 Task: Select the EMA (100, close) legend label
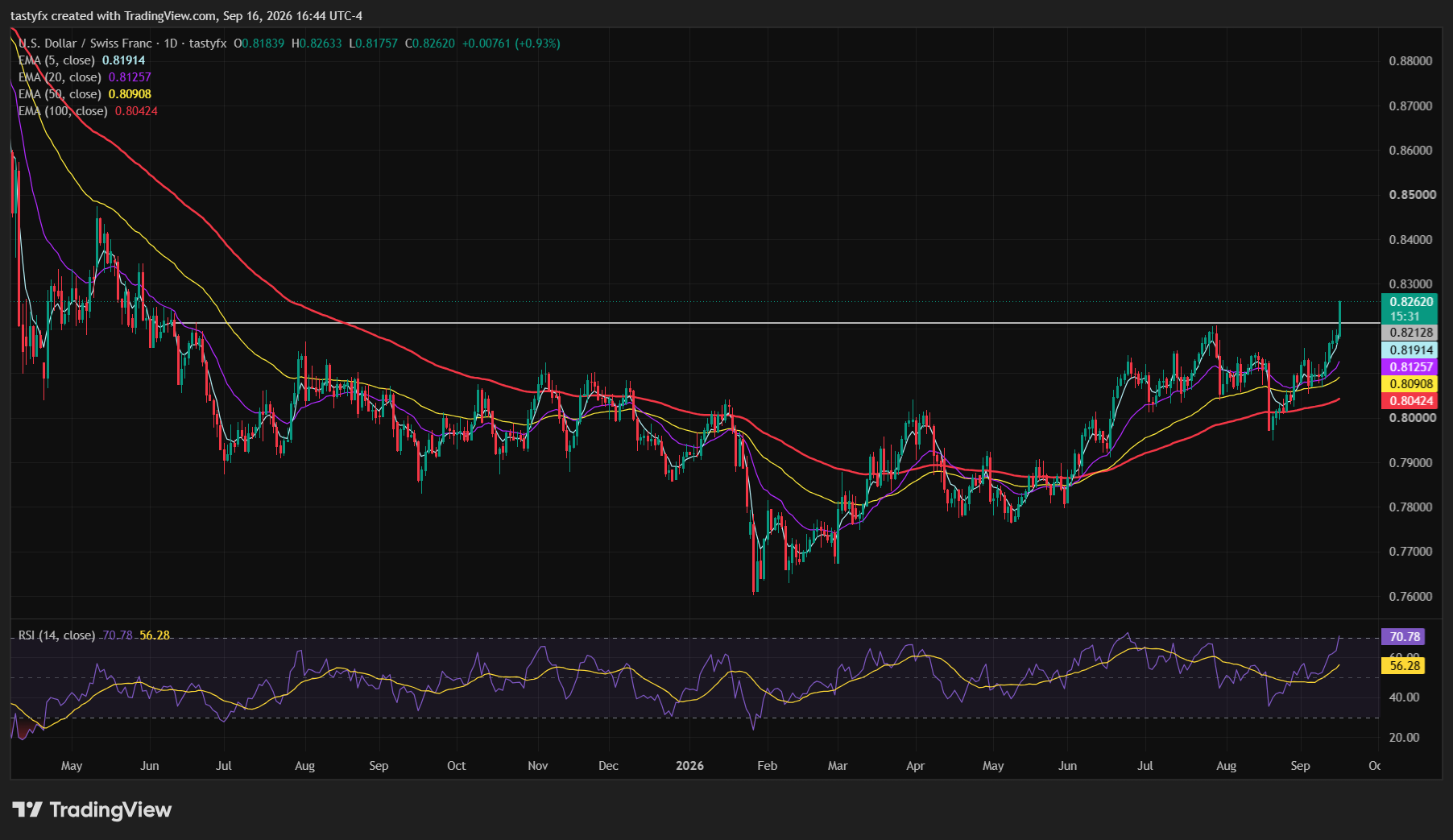[x=63, y=111]
